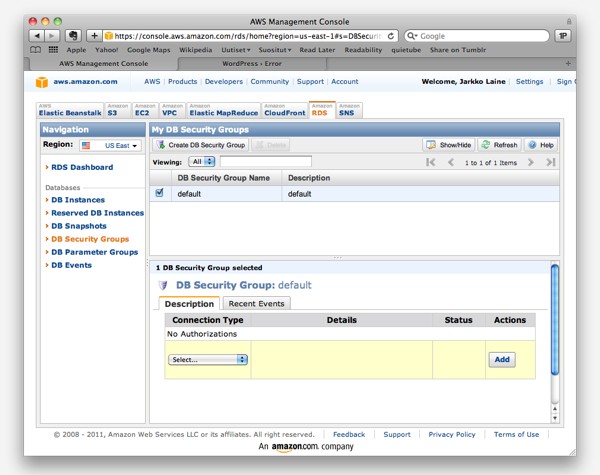Viewport: 600px width, 475px height.
Task: Select the Description details tab
Action: (x=189, y=304)
